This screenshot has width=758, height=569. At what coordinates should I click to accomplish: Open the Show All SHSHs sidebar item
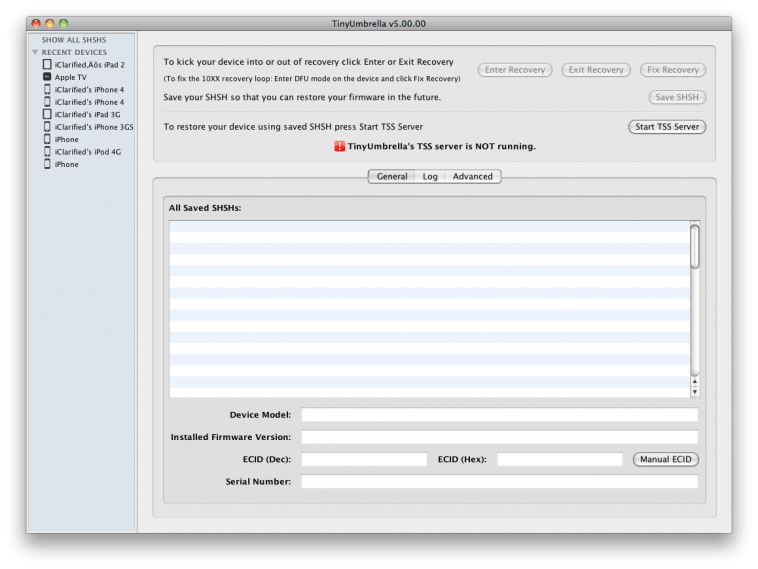point(73,40)
